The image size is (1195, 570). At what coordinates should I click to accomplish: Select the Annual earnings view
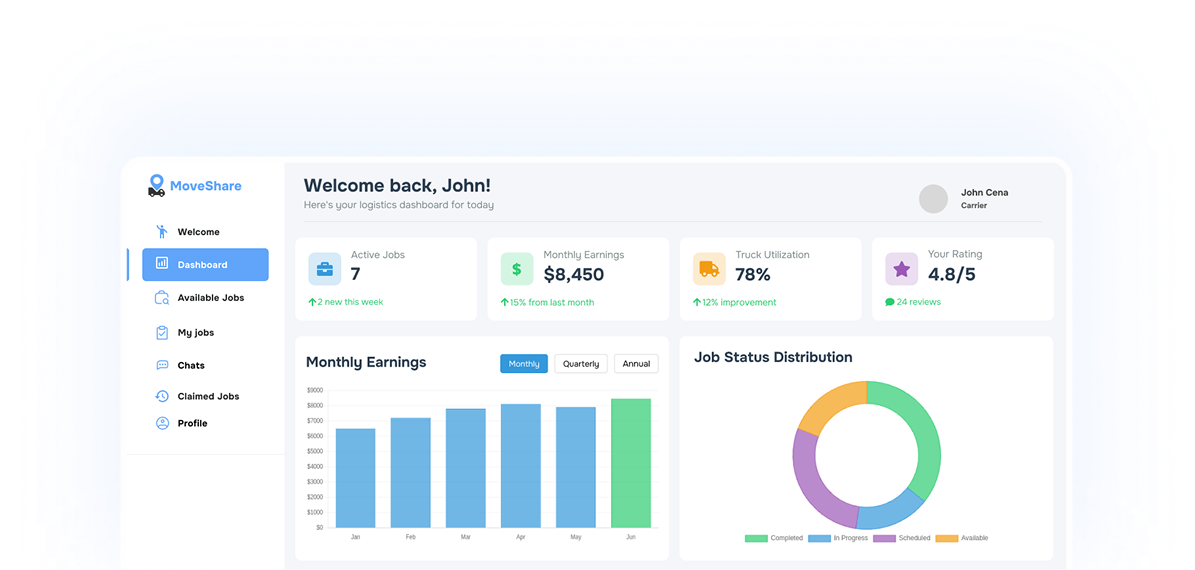[636, 364]
